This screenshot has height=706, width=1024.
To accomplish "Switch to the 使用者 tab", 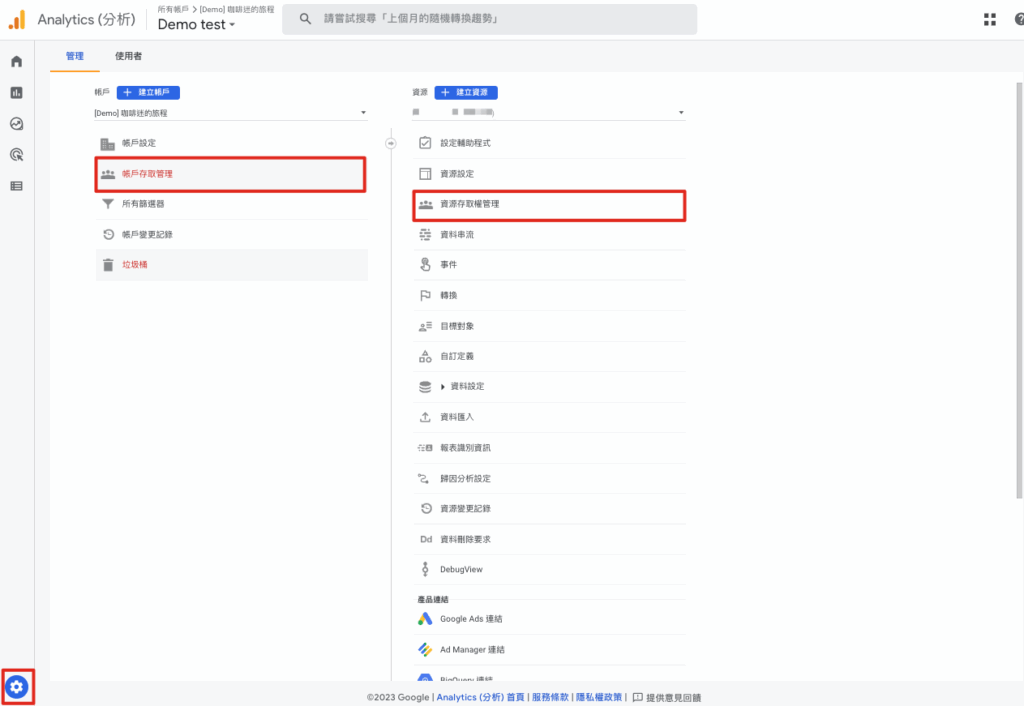I will (x=128, y=57).
